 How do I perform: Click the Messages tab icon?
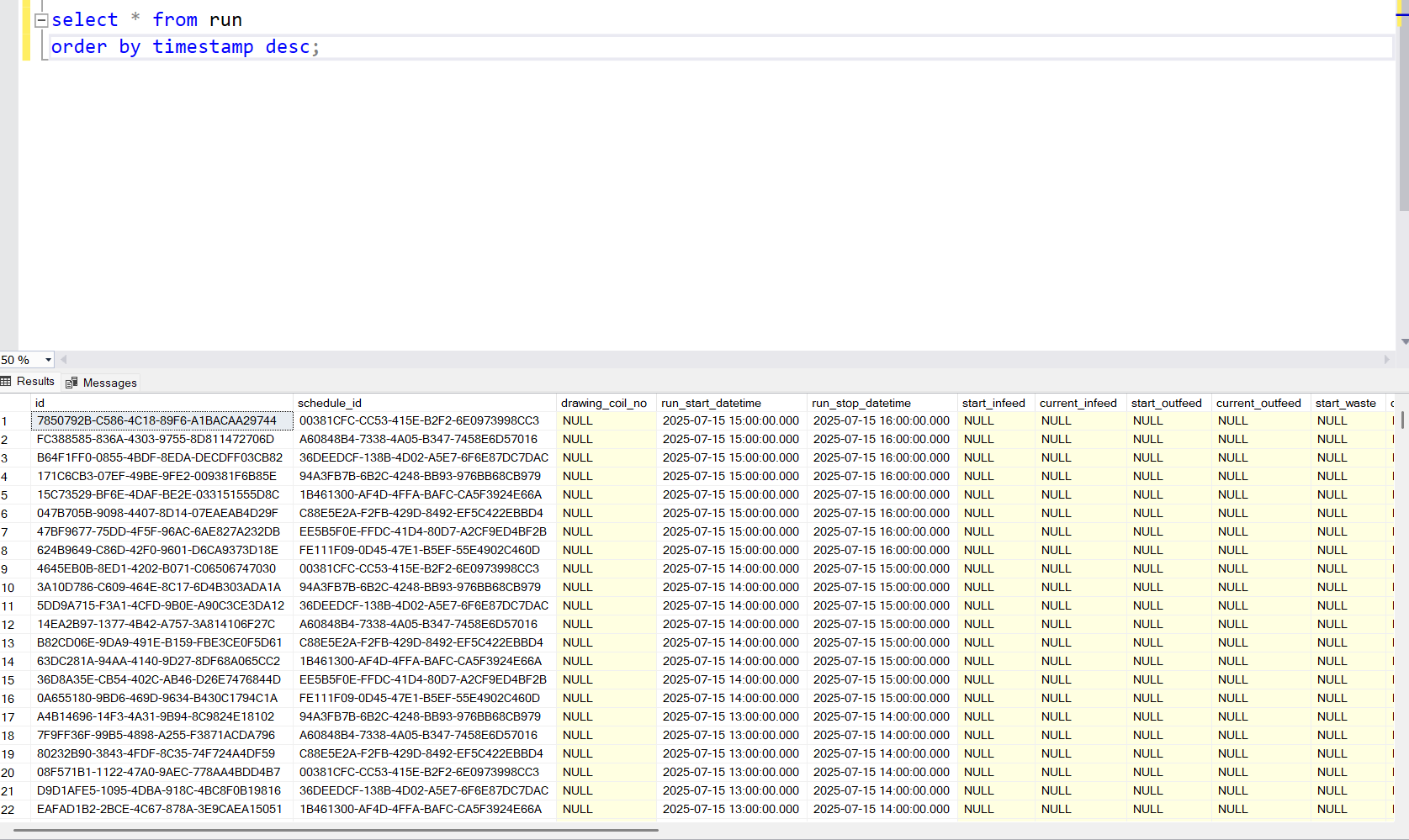[x=72, y=383]
